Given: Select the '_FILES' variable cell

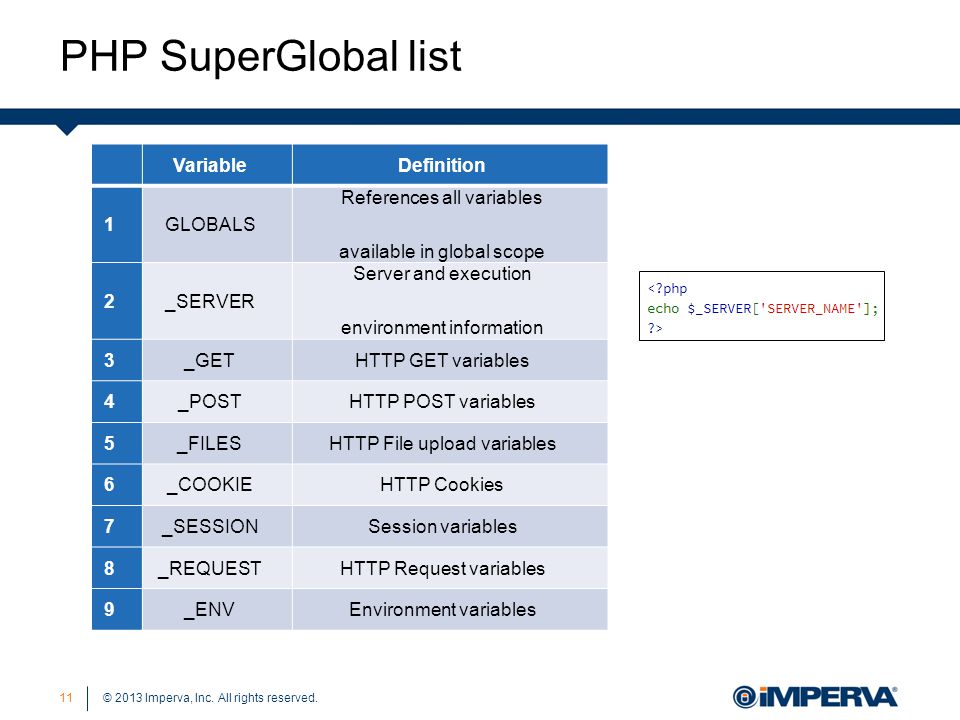Looking at the screenshot, I should point(217,443).
